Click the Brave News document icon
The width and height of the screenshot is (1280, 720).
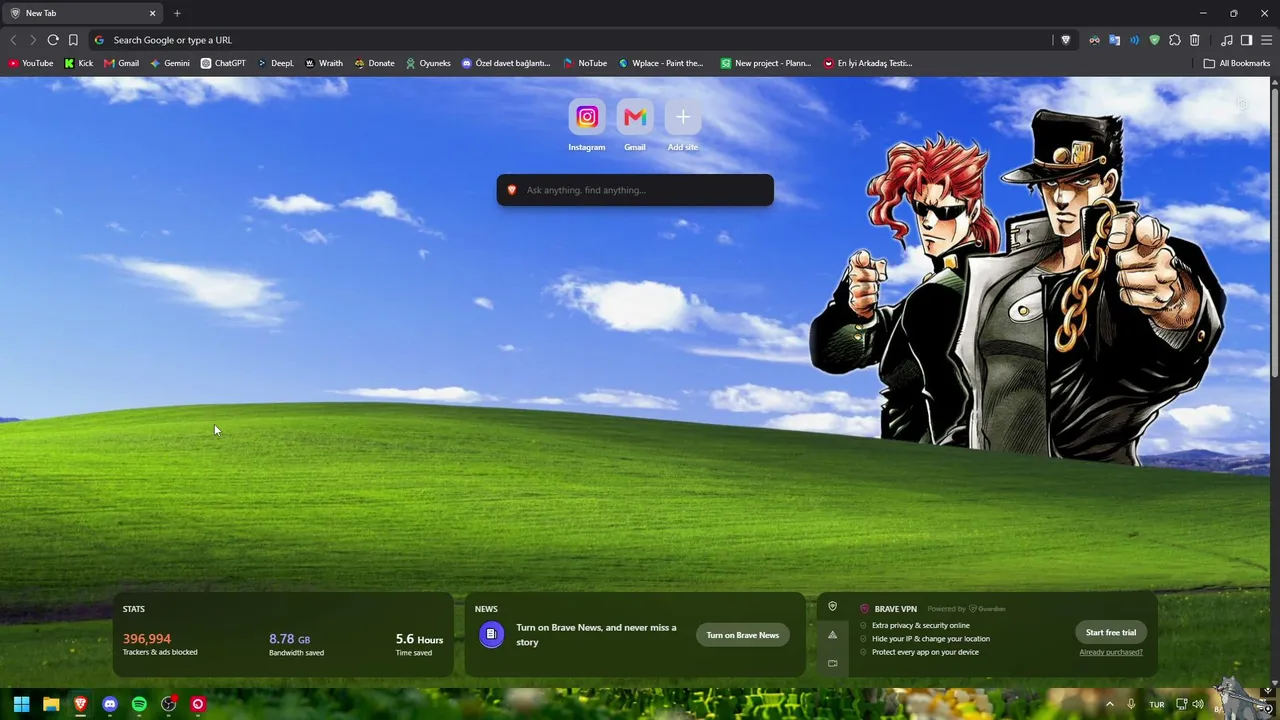(x=491, y=634)
